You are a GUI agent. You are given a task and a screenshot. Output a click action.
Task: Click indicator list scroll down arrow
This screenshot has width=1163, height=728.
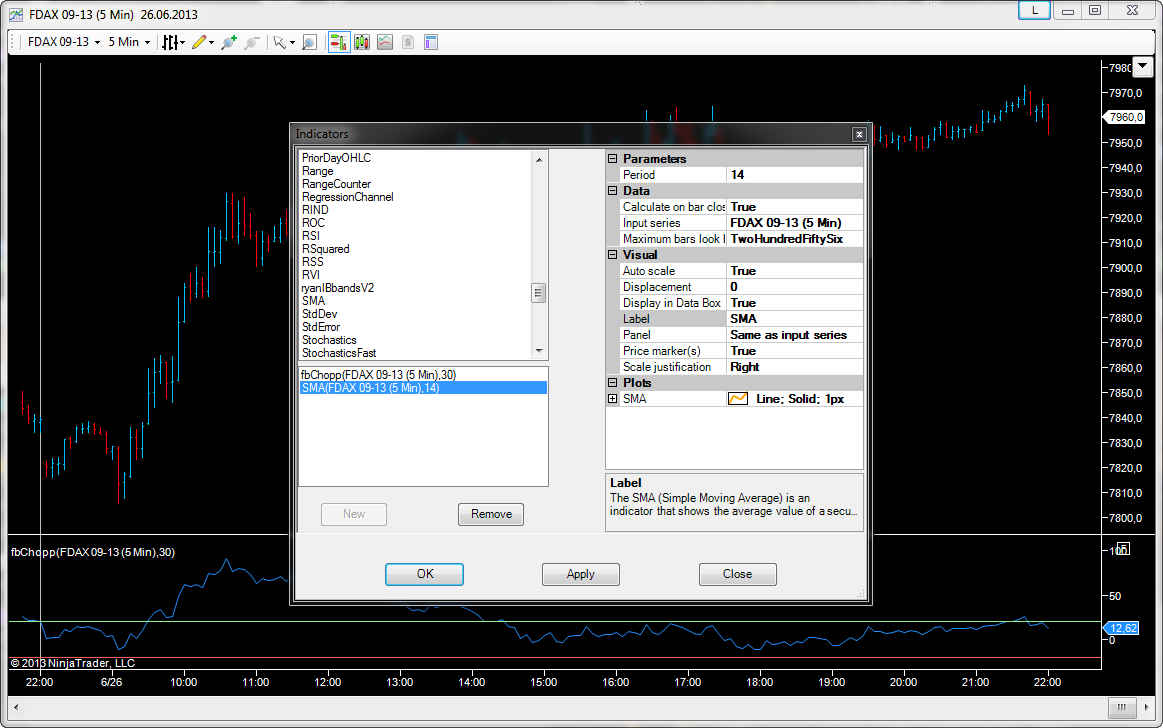[539, 351]
